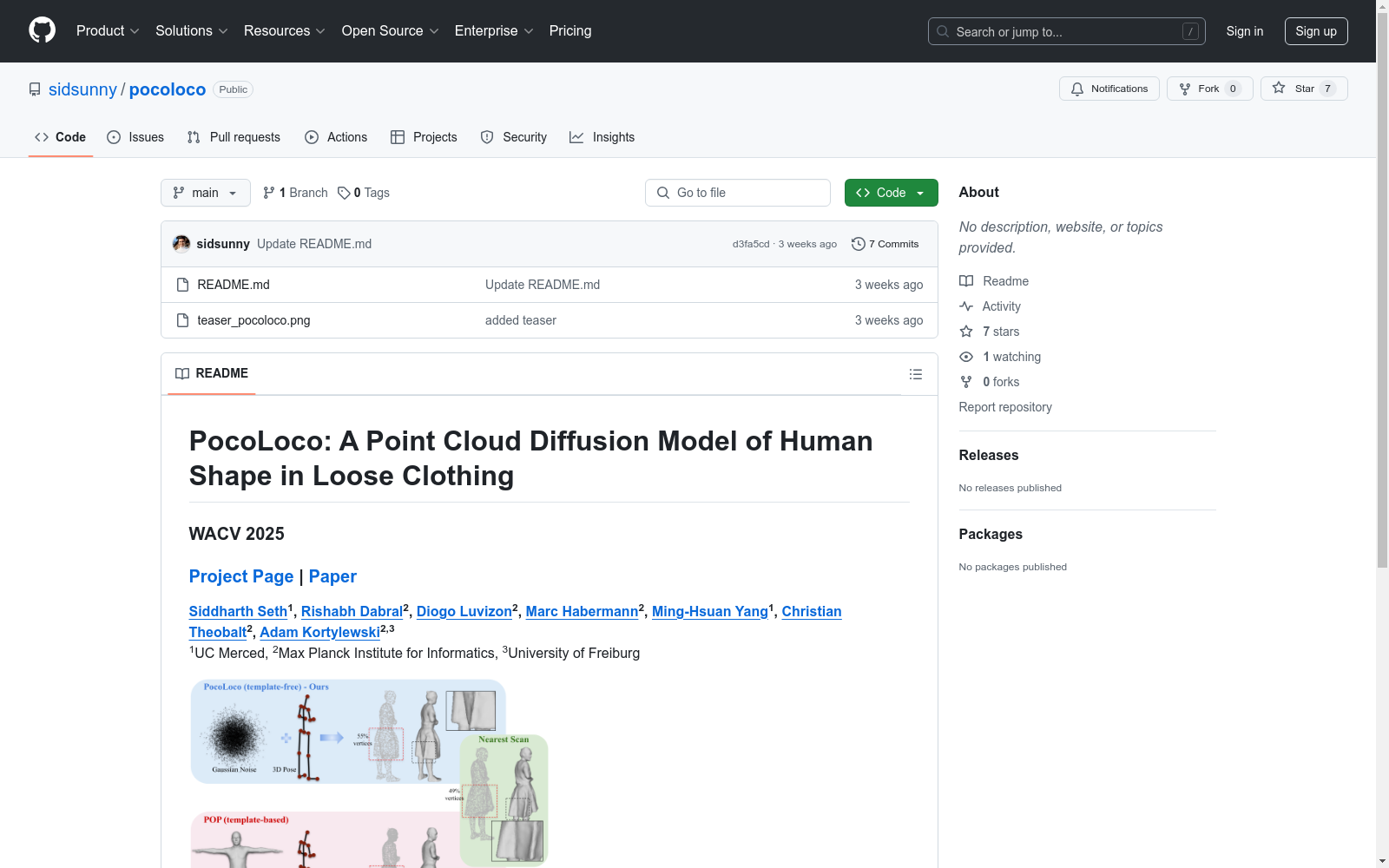1389x868 pixels.
Task: Open the commit history clock icon
Action: tap(858, 244)
